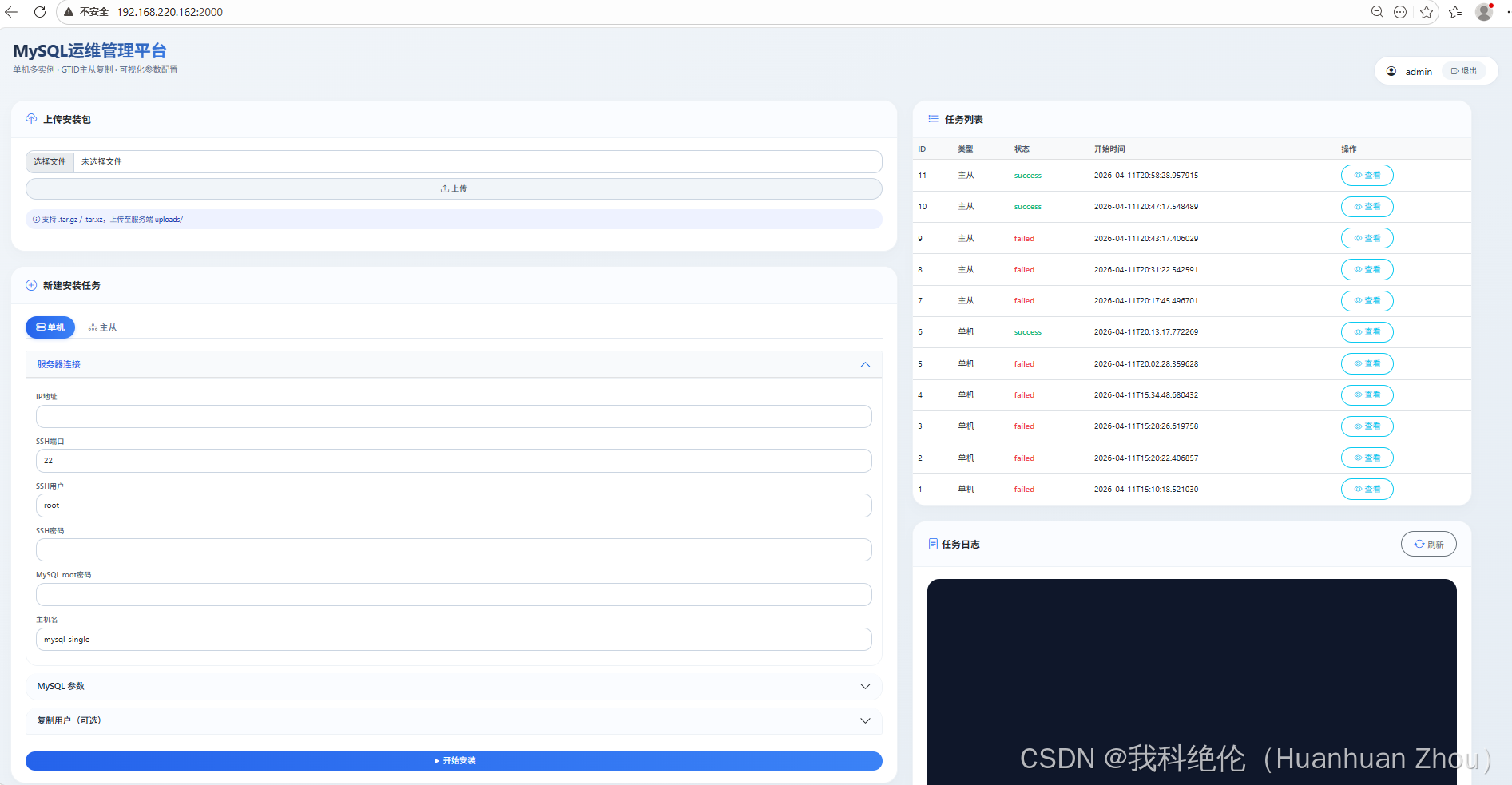Click timestamp 2026-04-11T20:58:28.957915
This screenshot has width=1512, height=785.
1146,176
